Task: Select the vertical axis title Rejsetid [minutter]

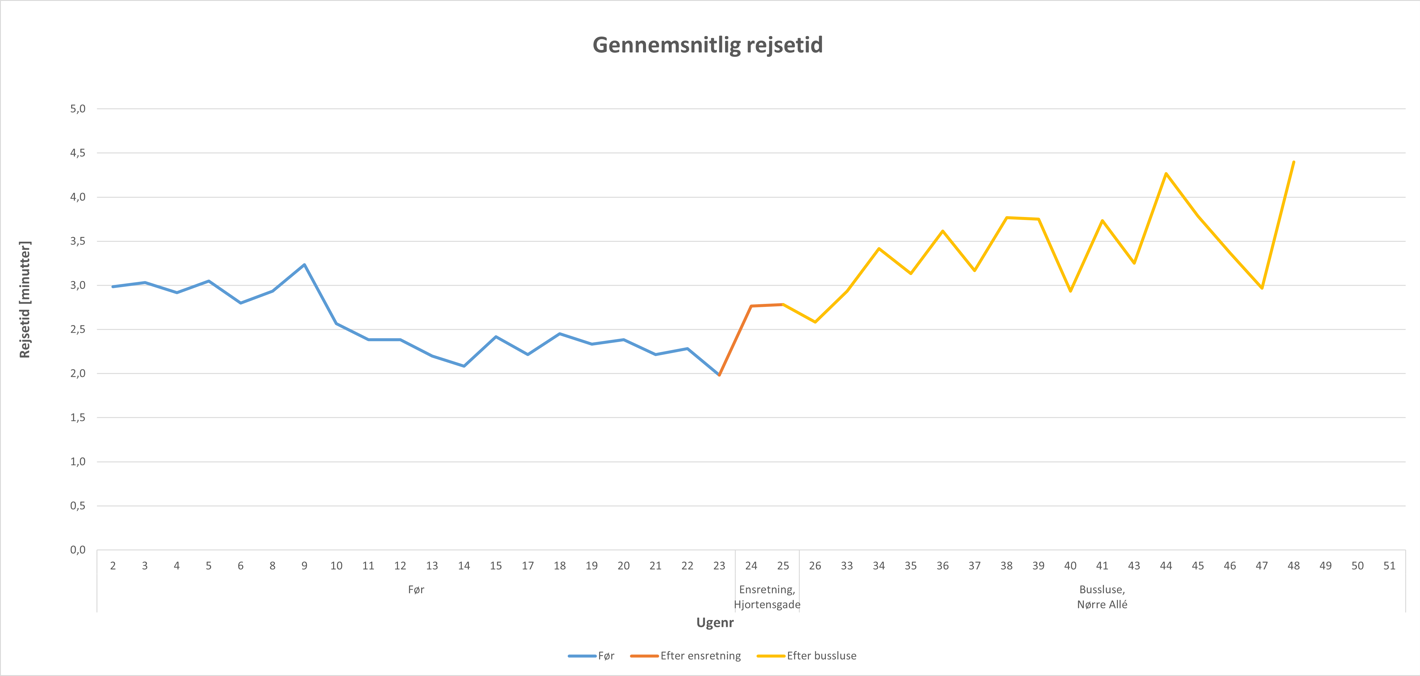Action: 26,300
